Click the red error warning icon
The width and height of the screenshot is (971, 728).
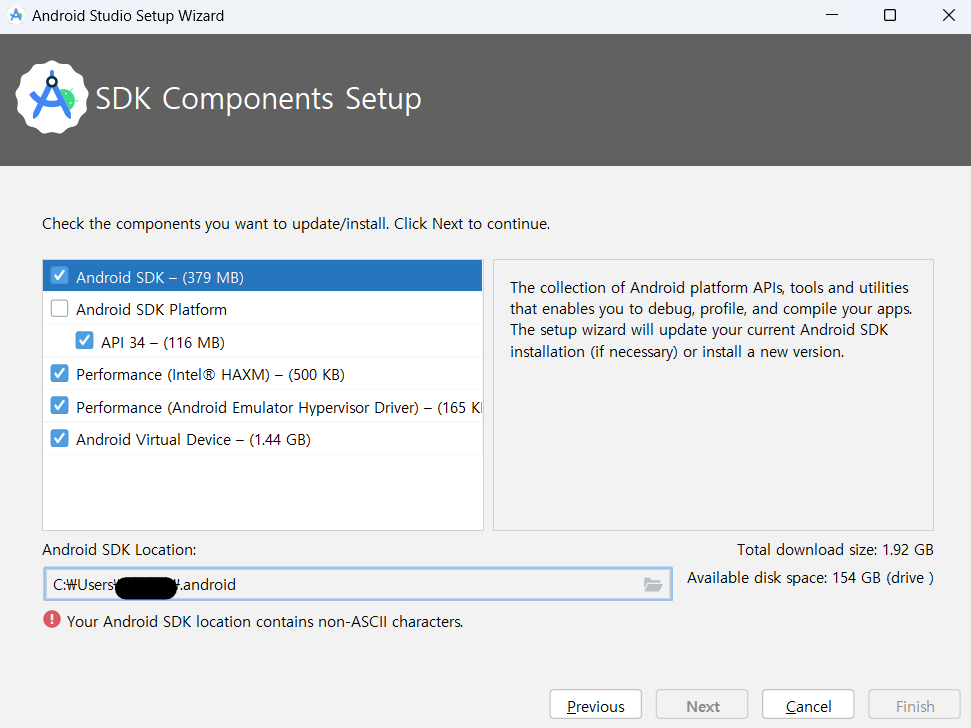coord(52,620)
